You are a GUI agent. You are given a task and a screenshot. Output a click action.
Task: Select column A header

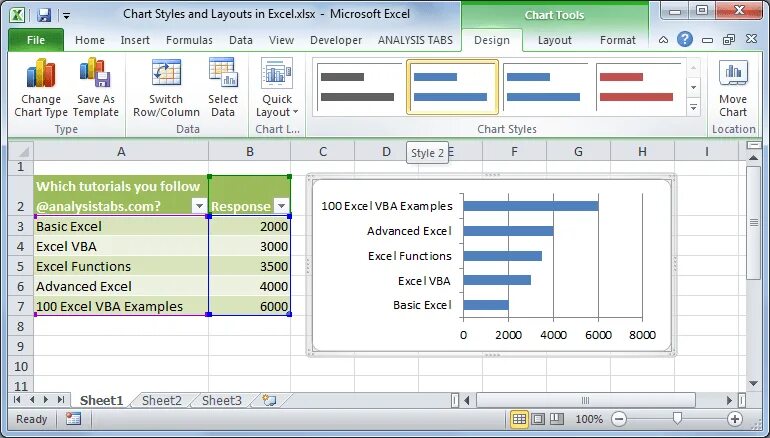click(121, 152)
